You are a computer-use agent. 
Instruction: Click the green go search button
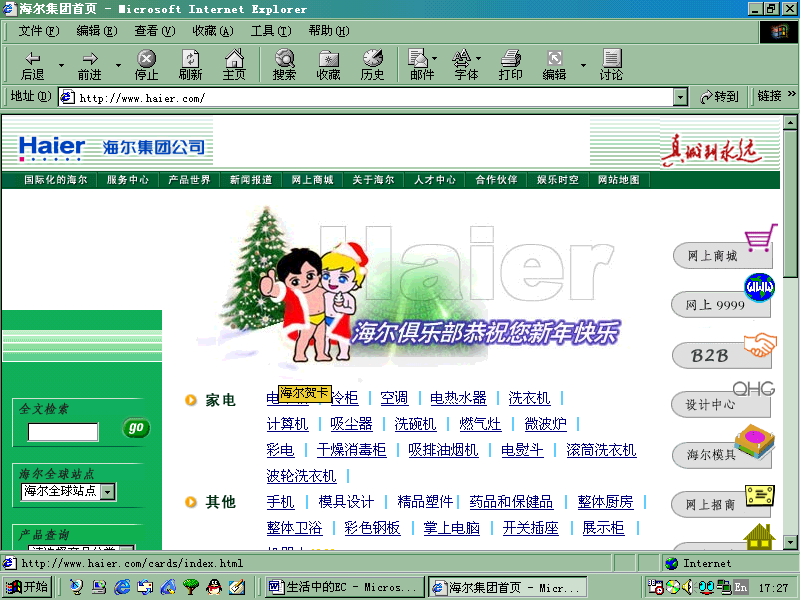136,428
